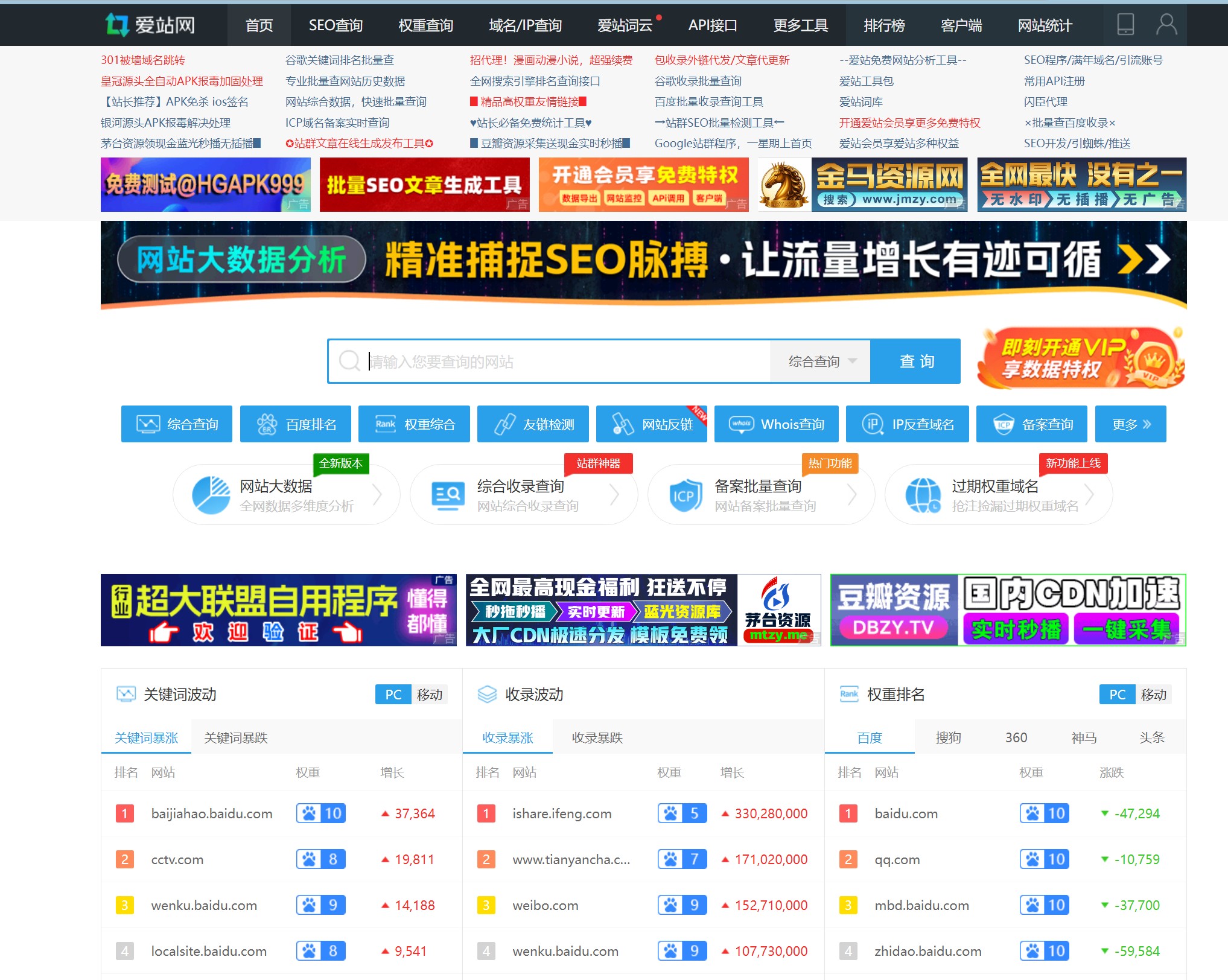The width and height of the screenshot is (1228, 980).
Task: Open the SEO查询 navigation menu
Action: tap(336, 25)
